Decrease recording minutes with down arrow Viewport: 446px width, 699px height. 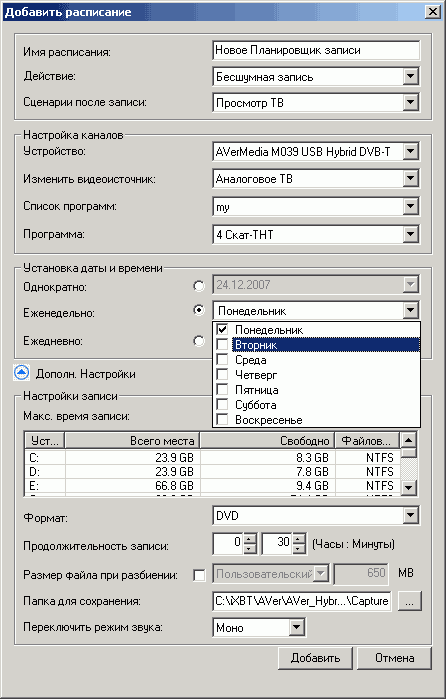(x=300, y=549)
